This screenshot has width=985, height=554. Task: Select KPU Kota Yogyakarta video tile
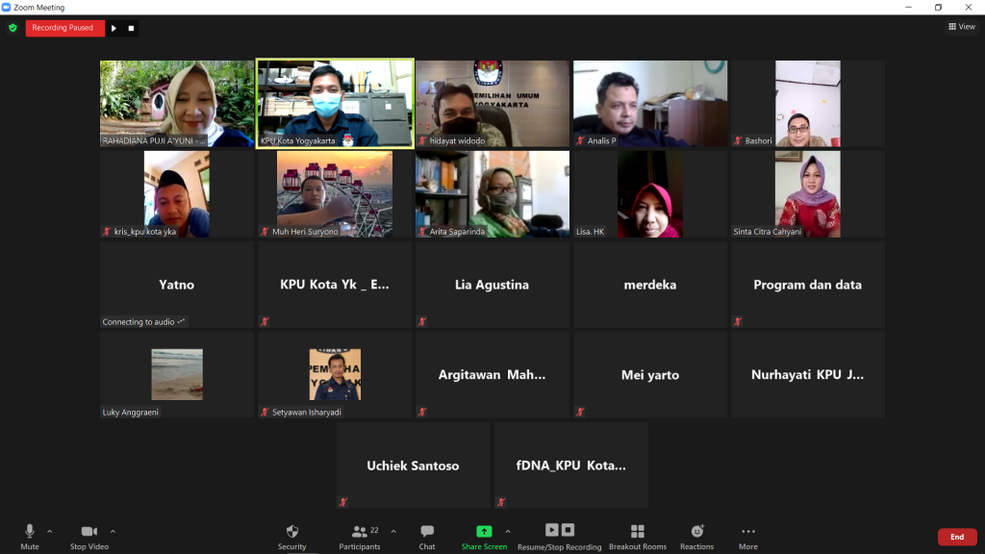tap(335, 103)
